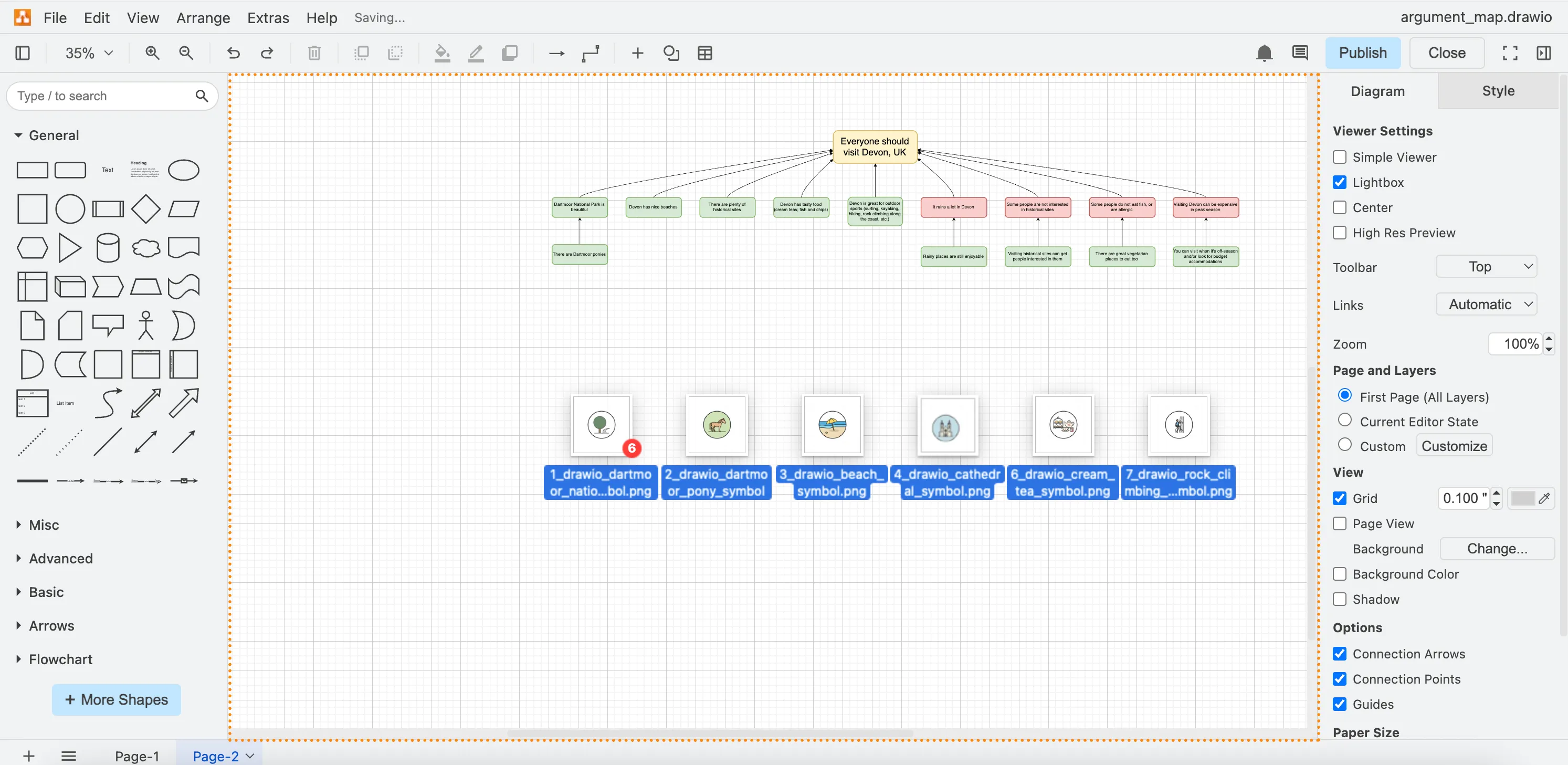Image resolution: width=1568 pixels, height=765 pixels.
Task: Toggle fullscreen mode icon
Action: (x=1510, y=53)
